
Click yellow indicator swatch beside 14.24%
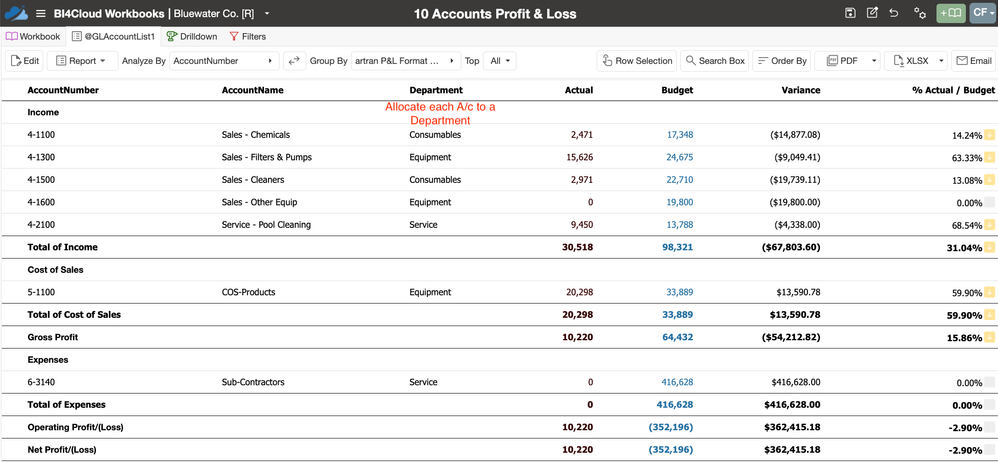click(x=989, y=135)
